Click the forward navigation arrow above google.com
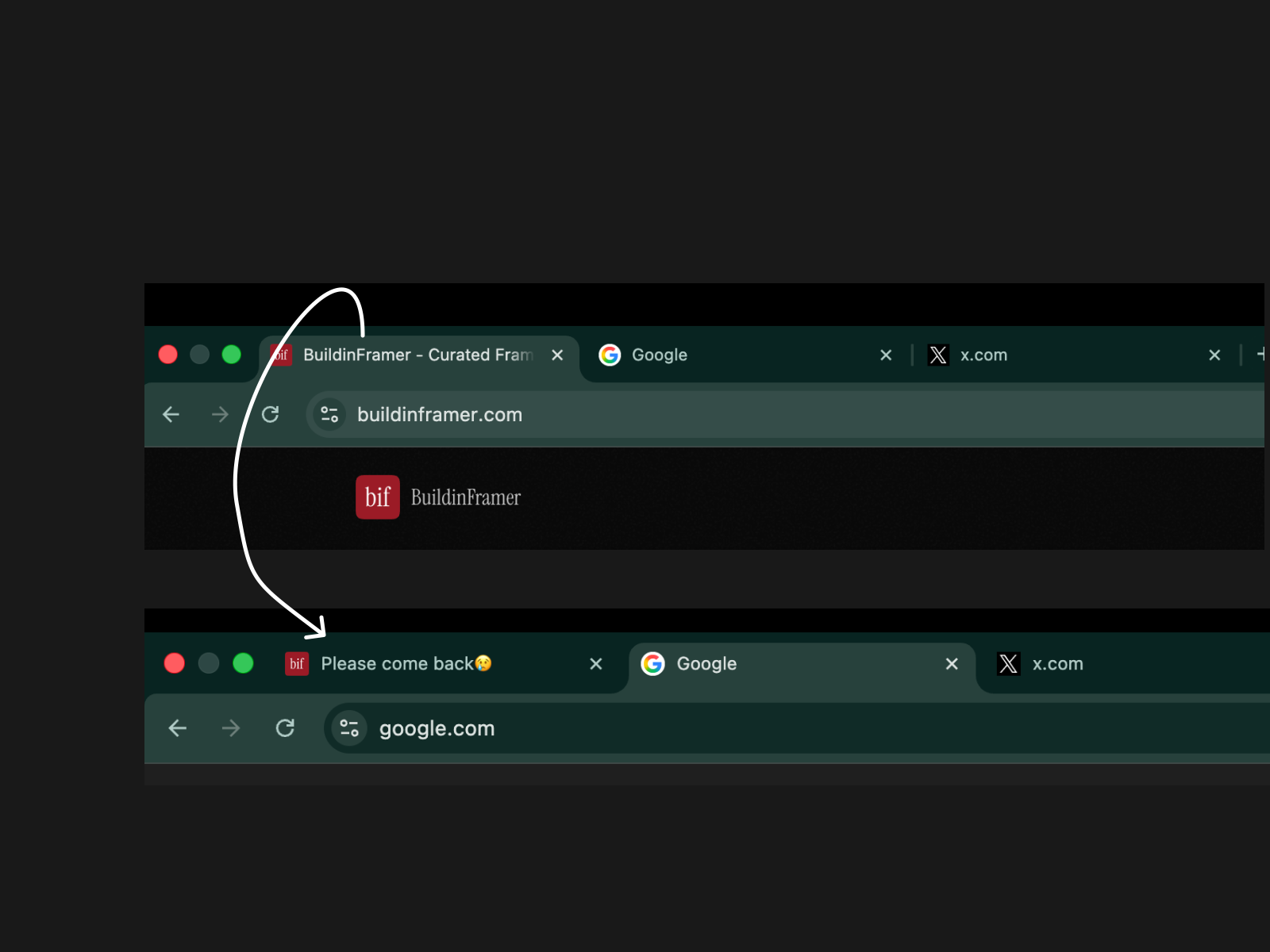Viewport: 1270px width, 952px height. tap(230, 728)
